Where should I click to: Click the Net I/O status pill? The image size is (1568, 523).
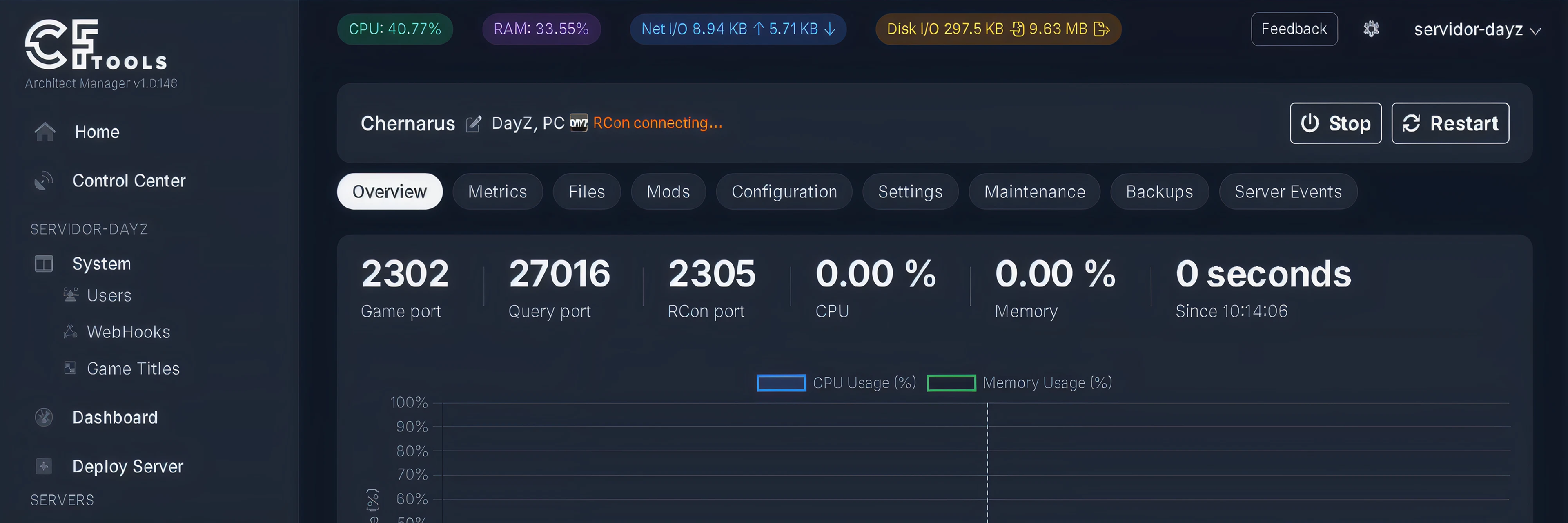[738, 29]
